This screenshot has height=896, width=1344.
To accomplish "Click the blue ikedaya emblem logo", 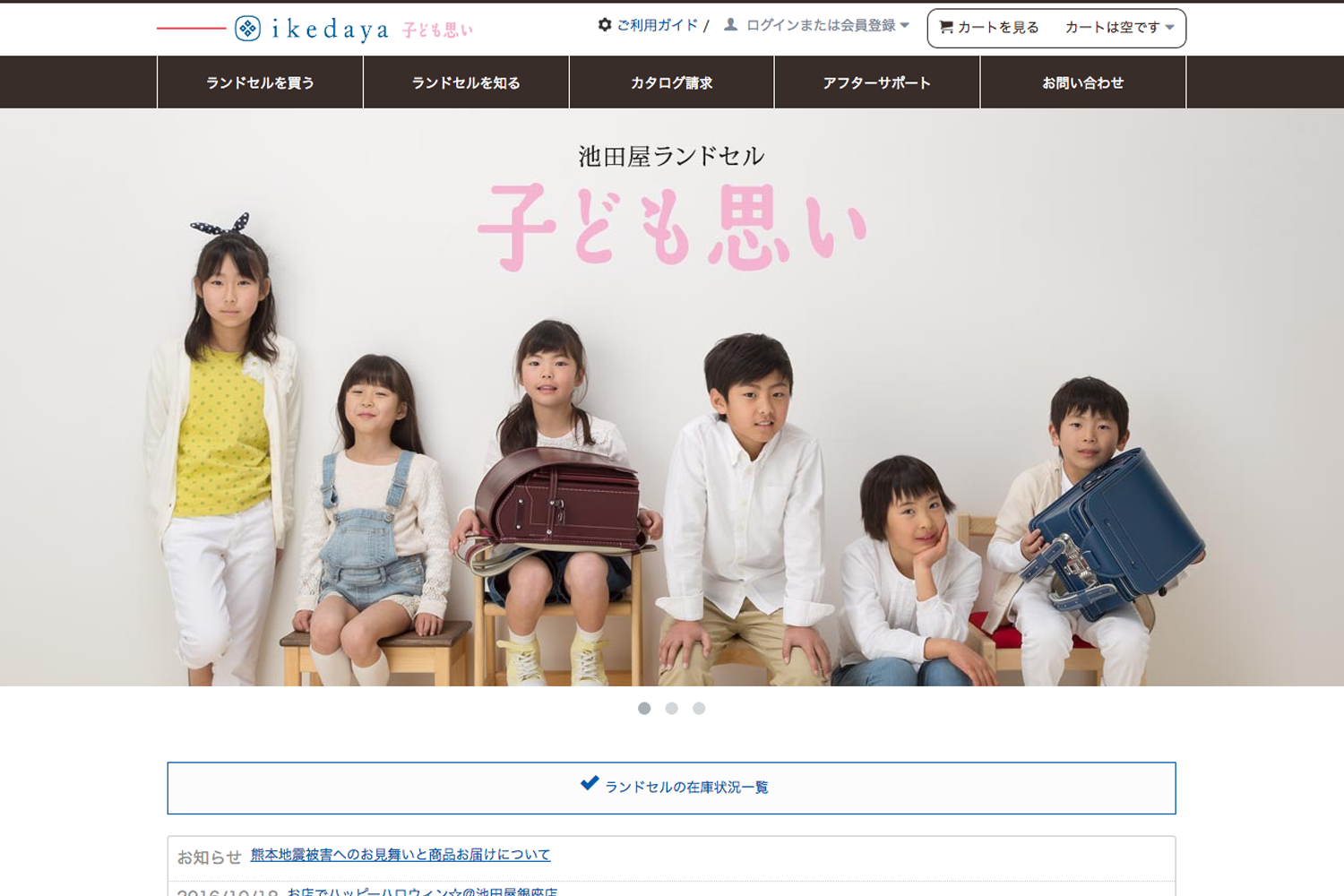I will [x=247, y=29].
